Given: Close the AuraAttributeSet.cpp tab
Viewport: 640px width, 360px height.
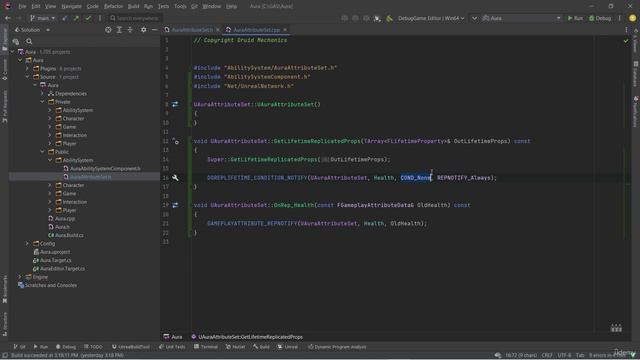Looking at the screenshot, I should click(285, 30).
